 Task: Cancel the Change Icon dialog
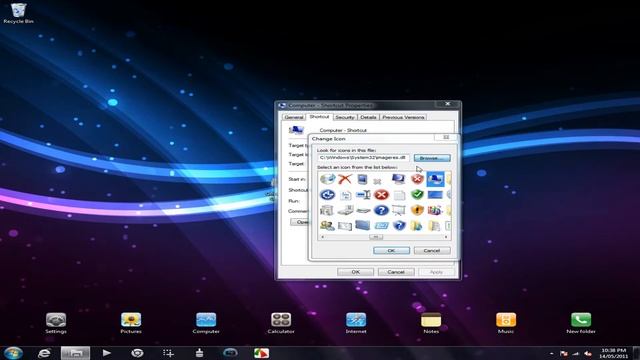[432, 251]
